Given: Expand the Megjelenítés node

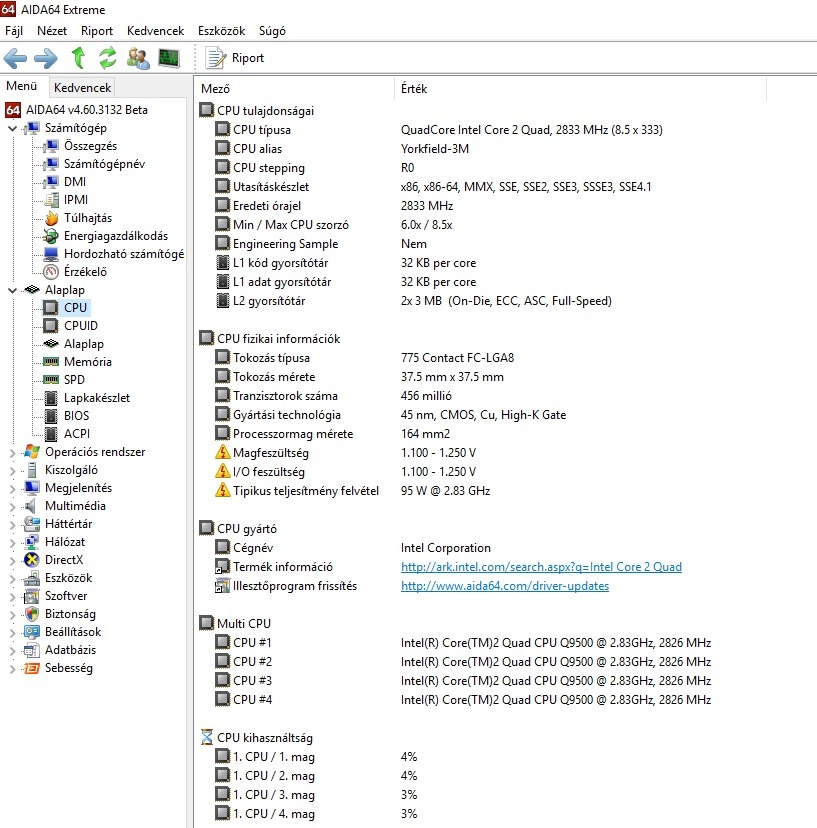Looking at the screenshot, I should tap(12, 488).
